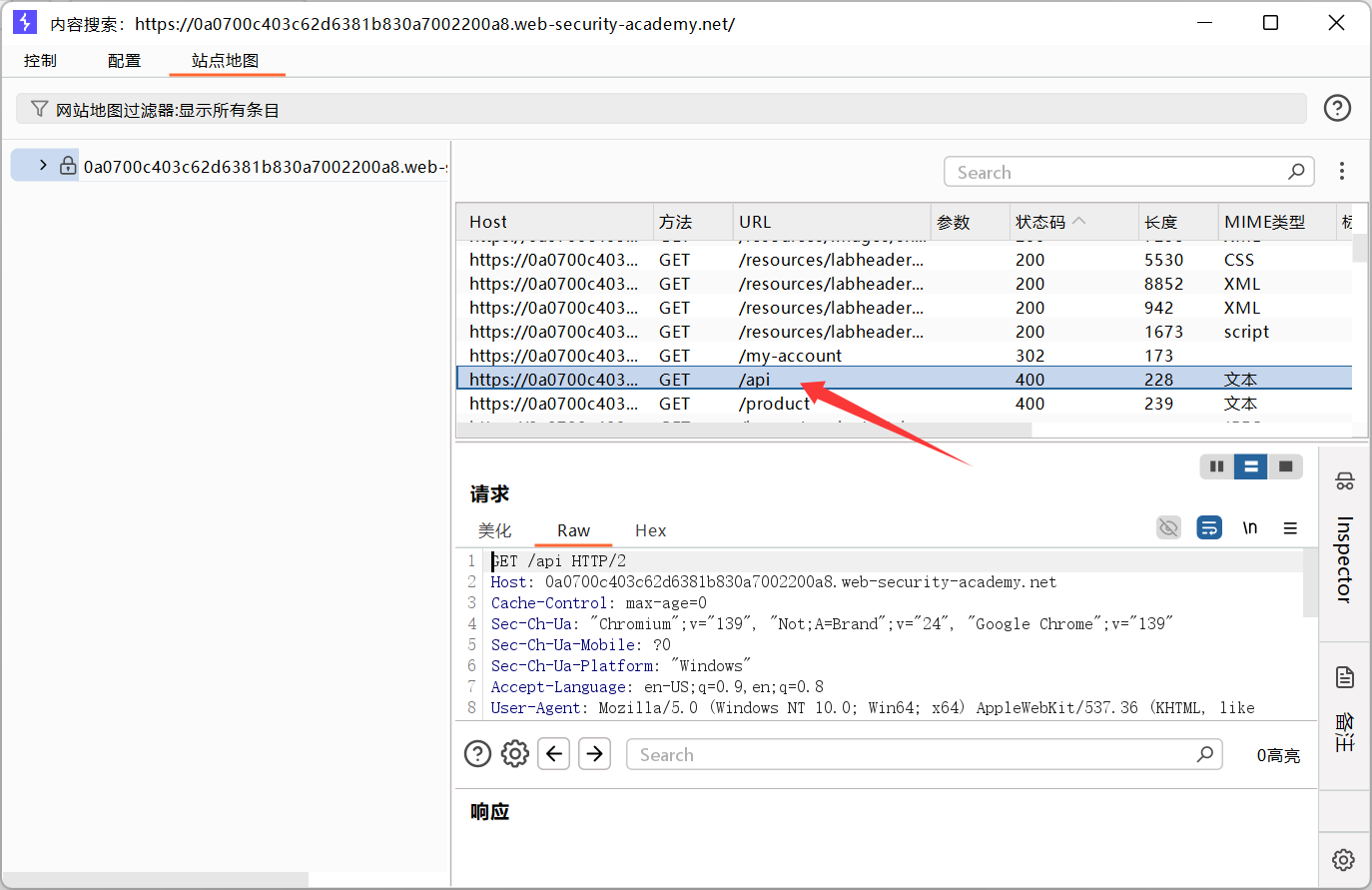
Task: Open the notes document icon in sidebar
Action: [x=1344, y=677]
